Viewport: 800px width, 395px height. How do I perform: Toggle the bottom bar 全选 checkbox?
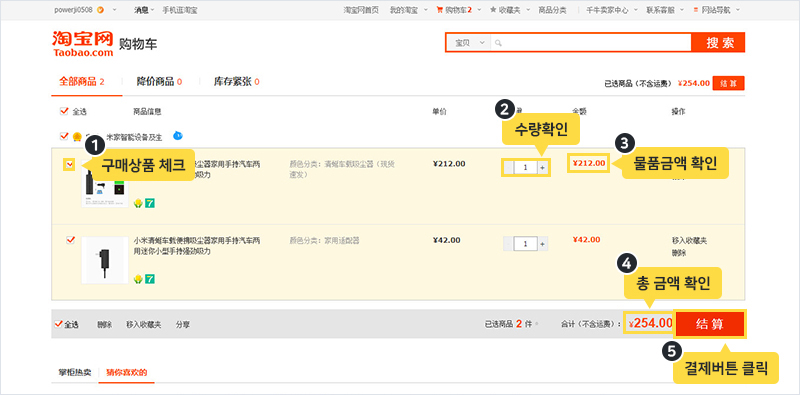(58, 324)
